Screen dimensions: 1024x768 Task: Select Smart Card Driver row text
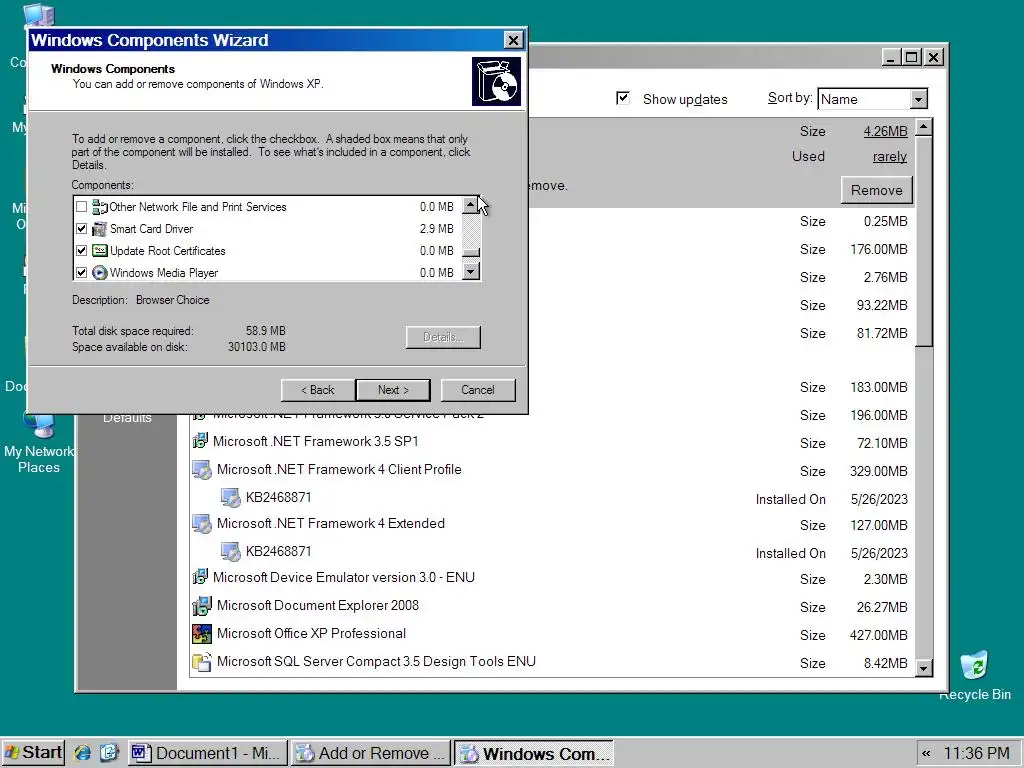pos(152,229)
